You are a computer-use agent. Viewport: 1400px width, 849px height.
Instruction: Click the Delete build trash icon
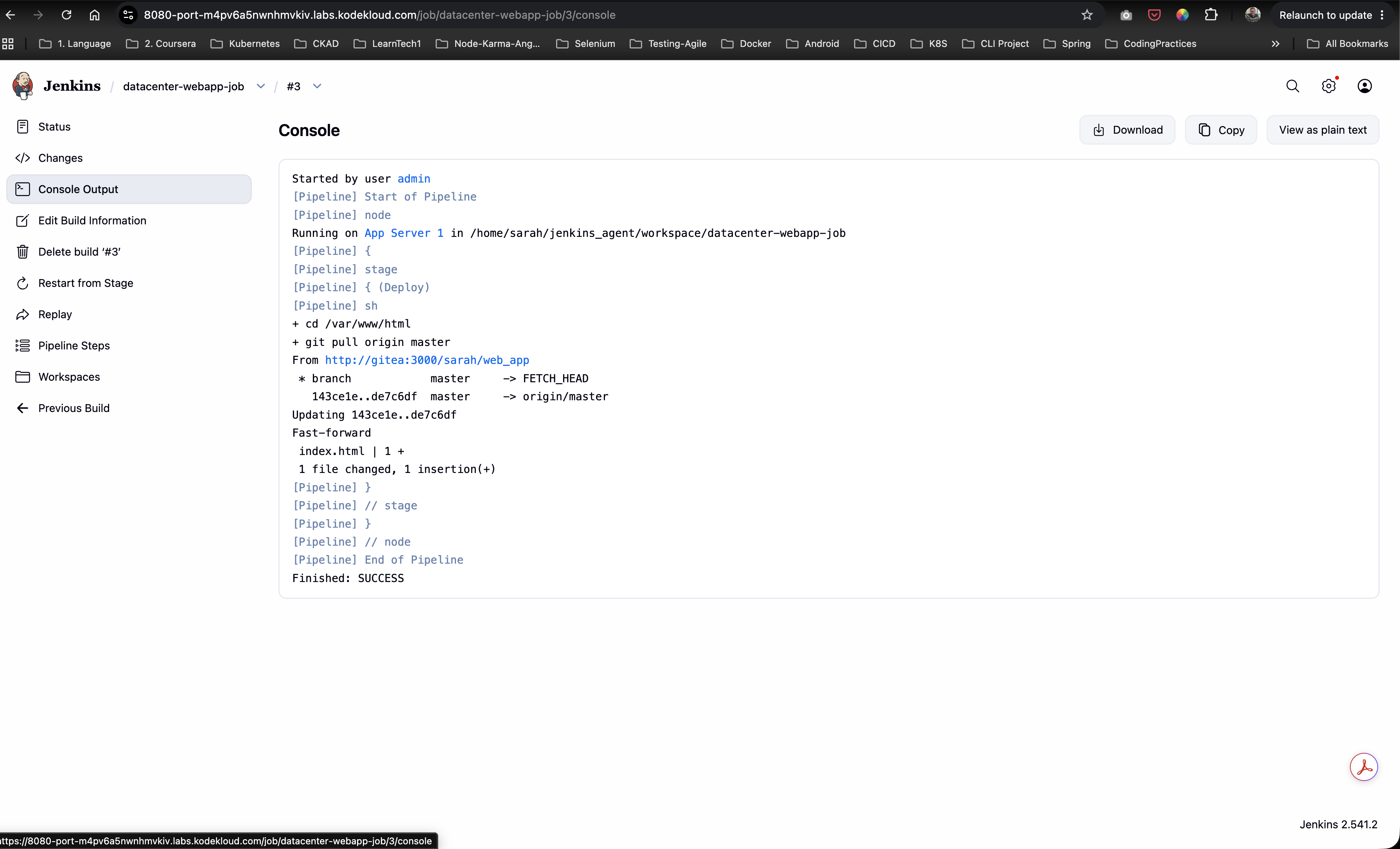(23, 252)
